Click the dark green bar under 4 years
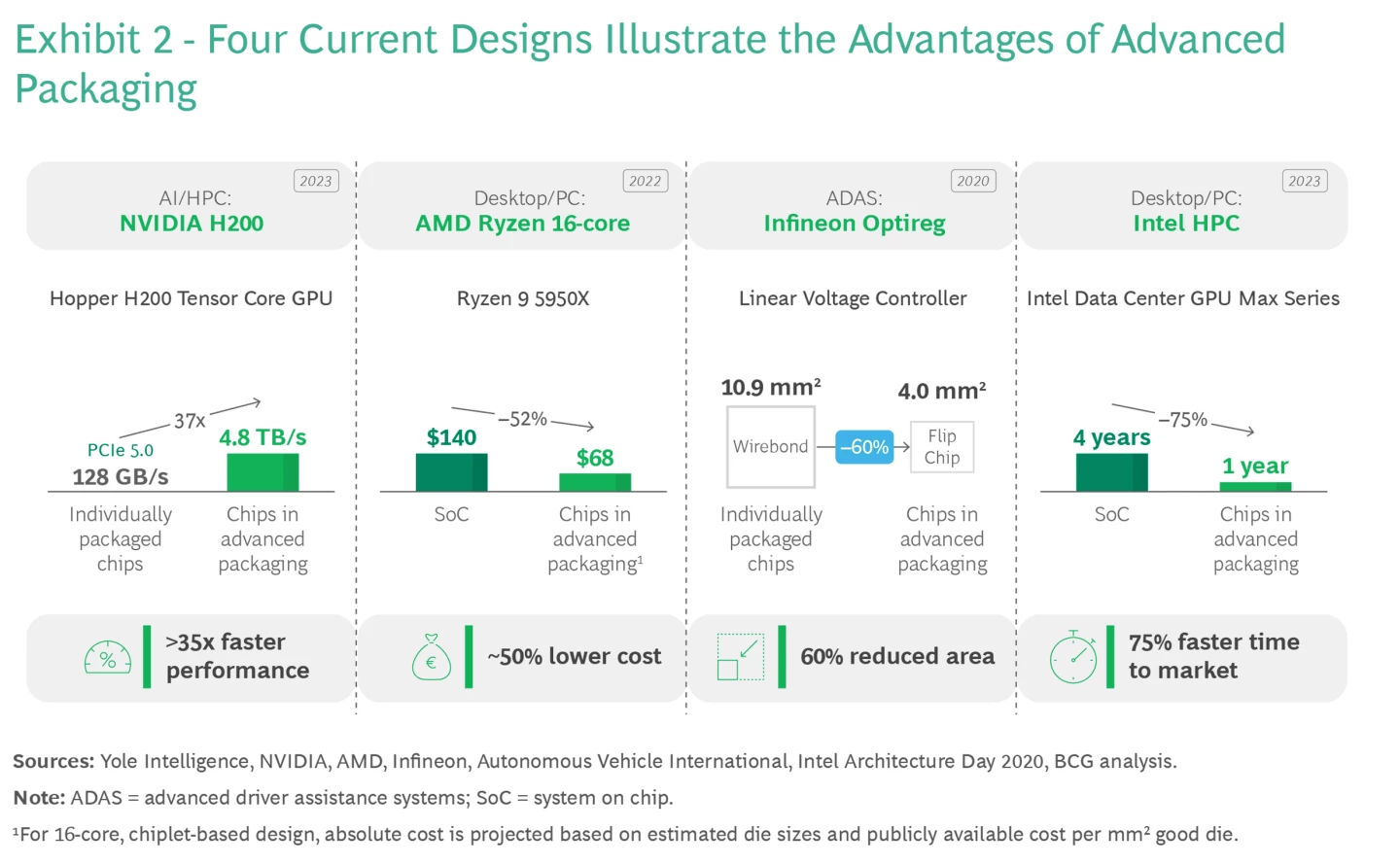Image resolution: width=1400 pixels, height=865 pixels. (x=1112, y=472)
